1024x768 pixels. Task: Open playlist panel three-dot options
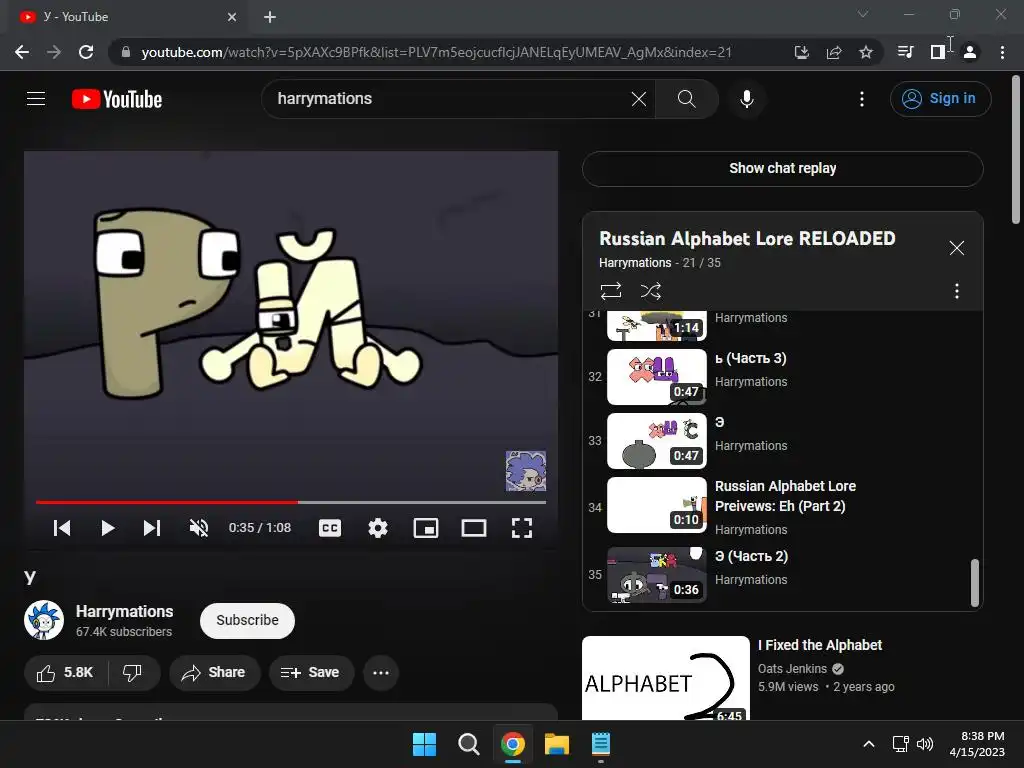tap(956, 291)
